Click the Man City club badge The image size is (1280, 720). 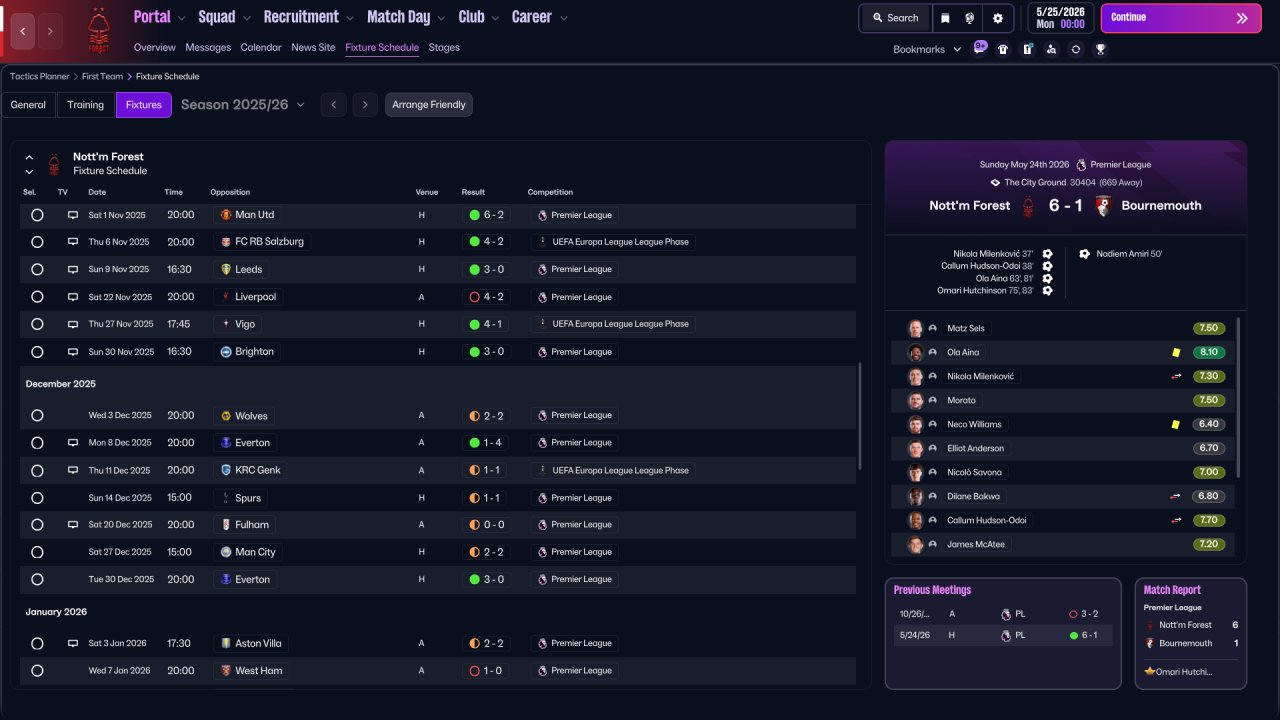coord(226,552)
